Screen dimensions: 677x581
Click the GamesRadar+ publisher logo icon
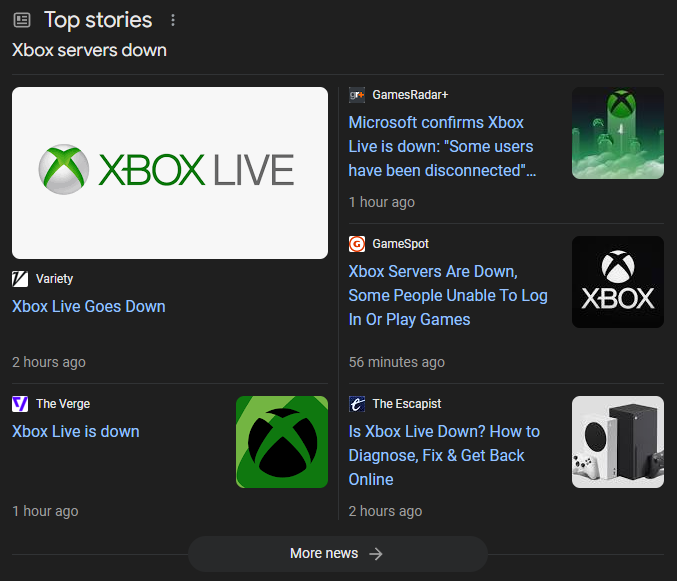point(357,95)
